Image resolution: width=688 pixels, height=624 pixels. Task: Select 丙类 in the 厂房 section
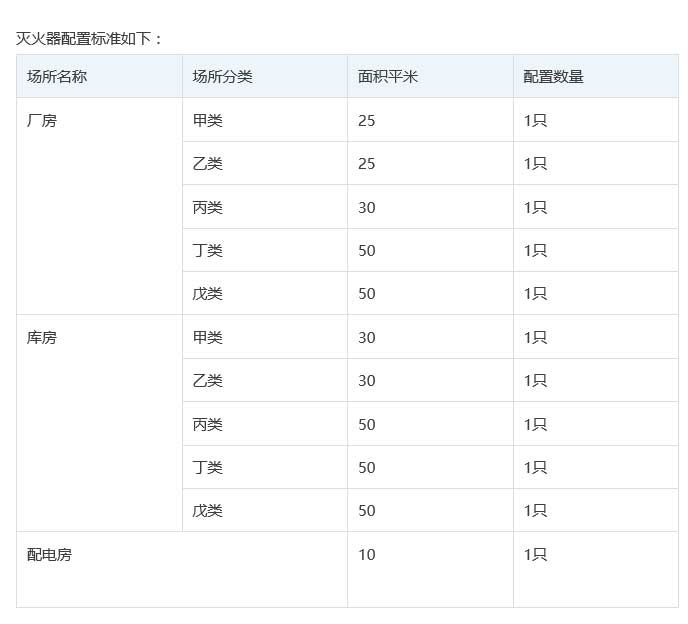point(207,207)
